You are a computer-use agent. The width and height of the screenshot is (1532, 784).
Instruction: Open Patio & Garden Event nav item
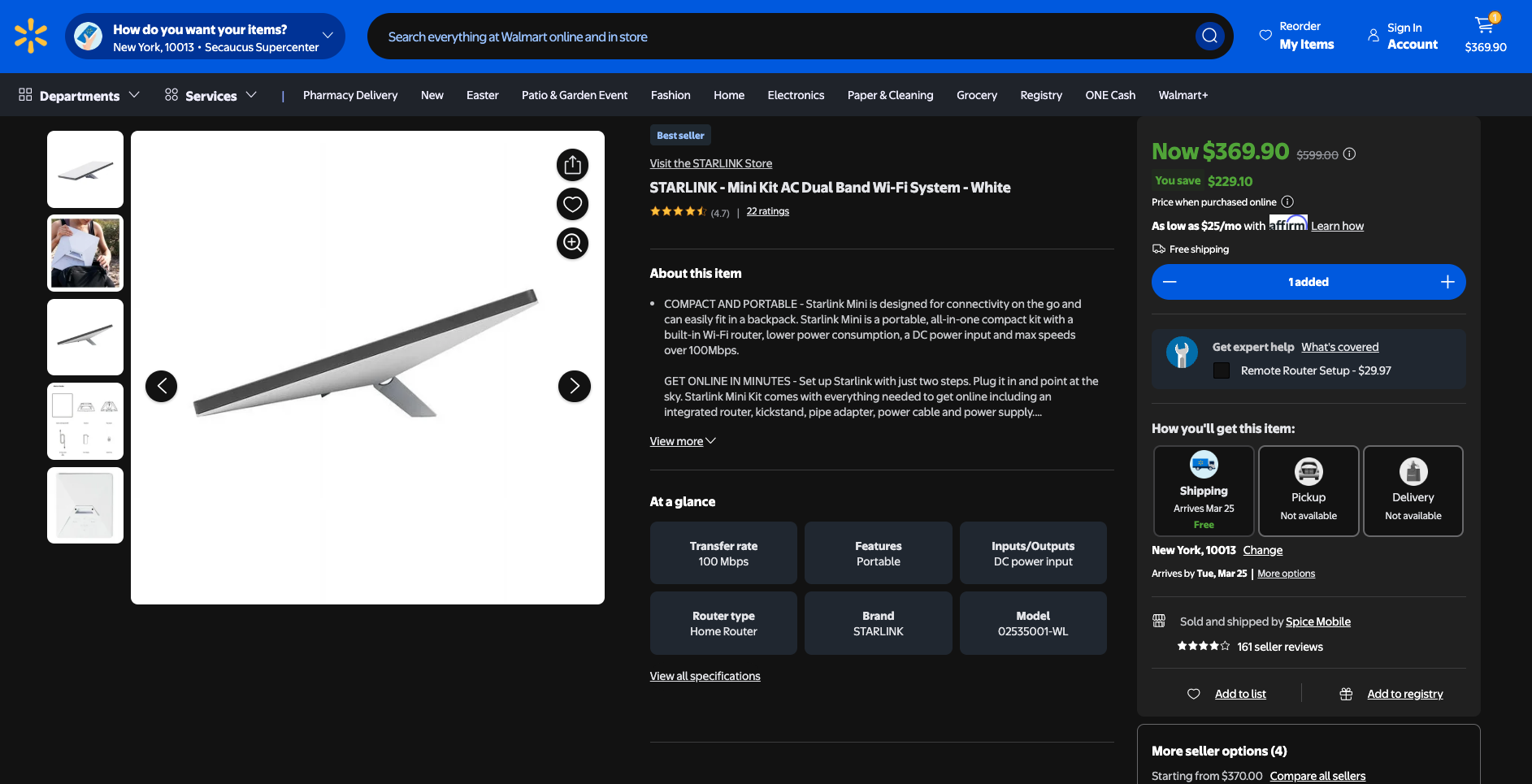[x=575, y=95]
